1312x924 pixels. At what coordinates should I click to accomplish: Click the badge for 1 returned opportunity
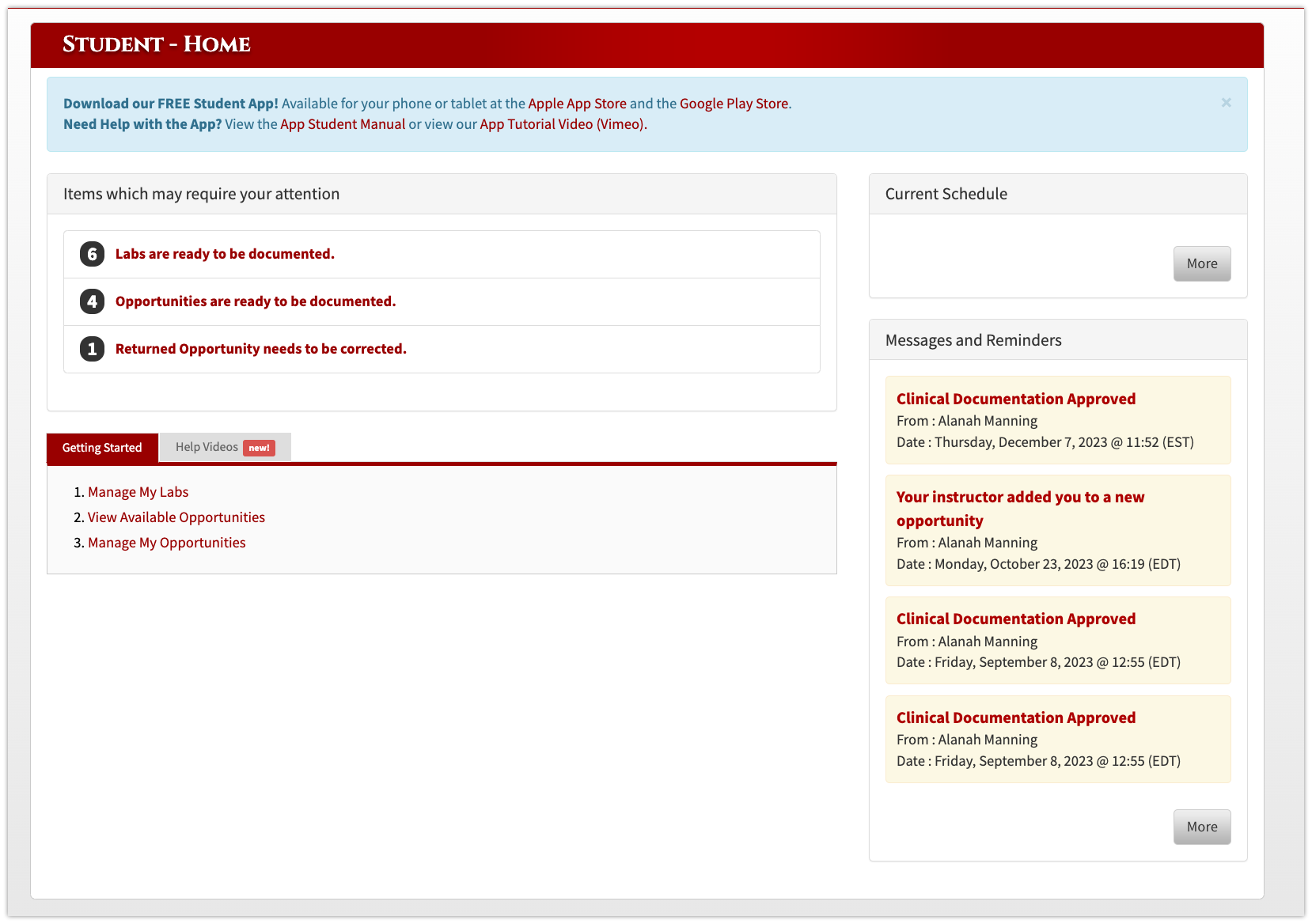click(x=91, y=348)
